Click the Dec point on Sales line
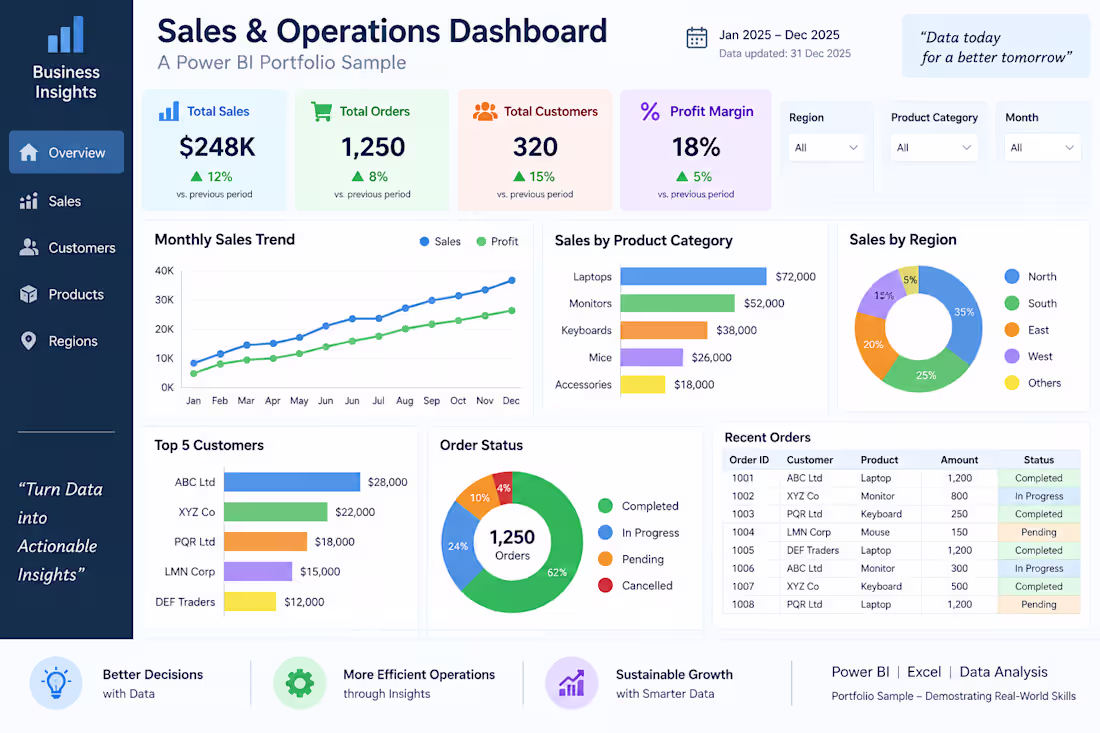The height and width of the screenshot is (733, 1100). pos(512,280)
